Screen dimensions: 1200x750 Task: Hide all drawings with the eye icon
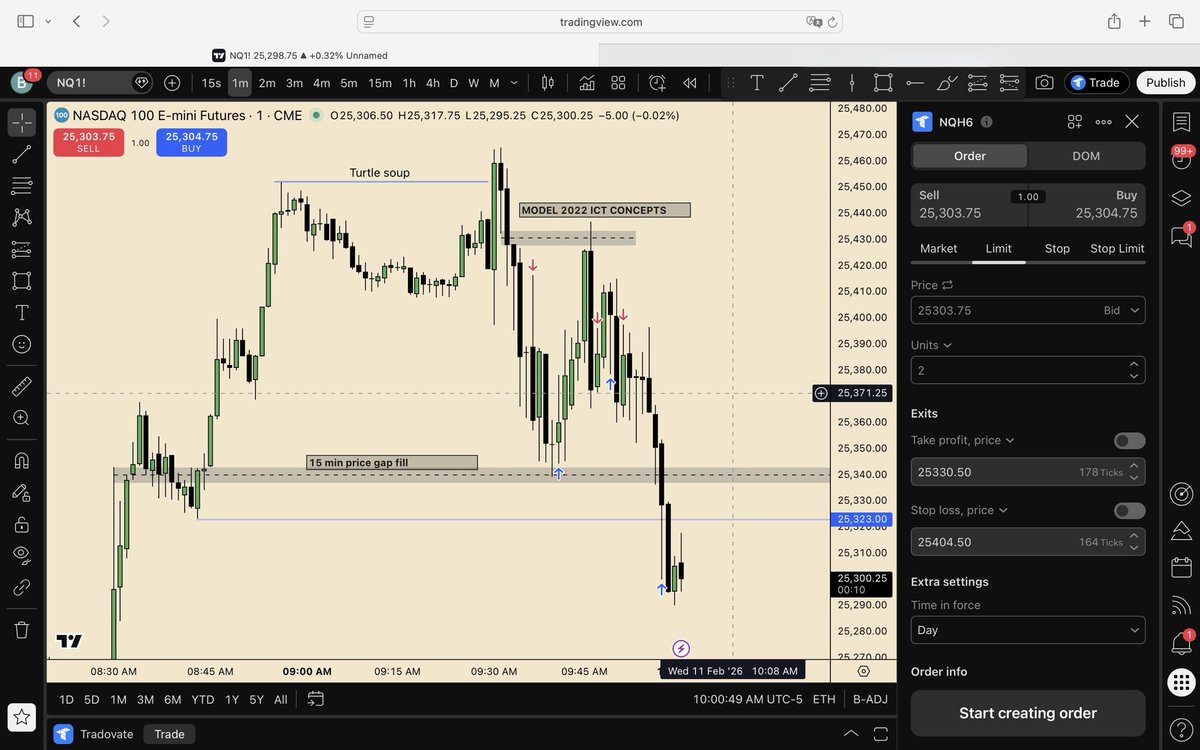[x=22, y=555]
